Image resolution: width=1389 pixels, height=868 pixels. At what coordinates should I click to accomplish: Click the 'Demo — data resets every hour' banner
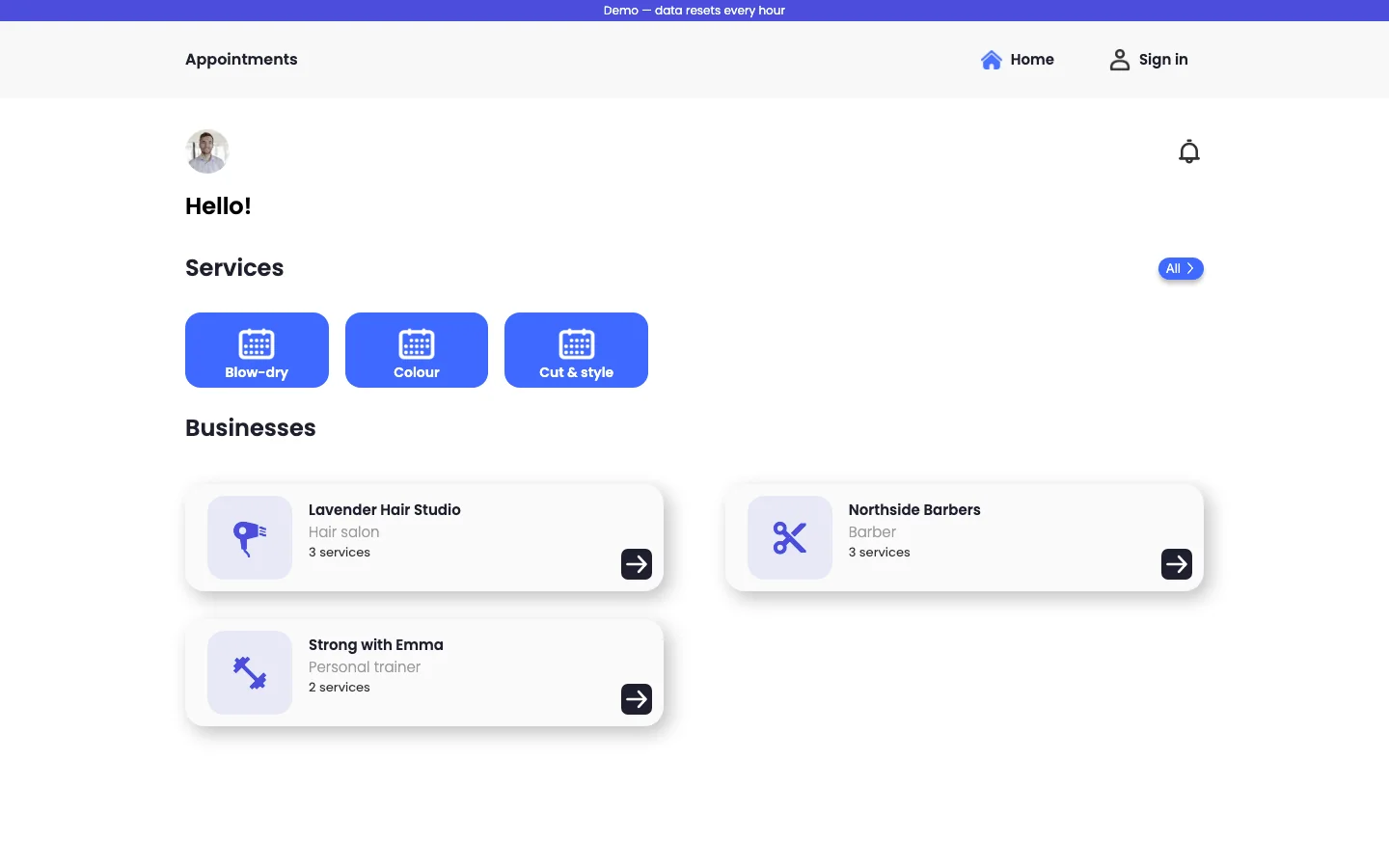pos(694,11)
